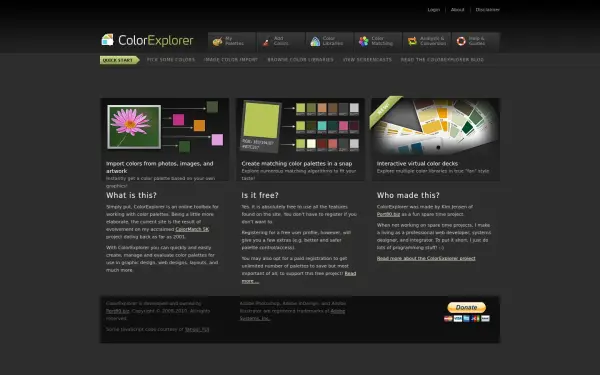Viewport: 600px width, 375px height.
Task: Open the JavaScript courtesy link in footer
Action: 197,329
